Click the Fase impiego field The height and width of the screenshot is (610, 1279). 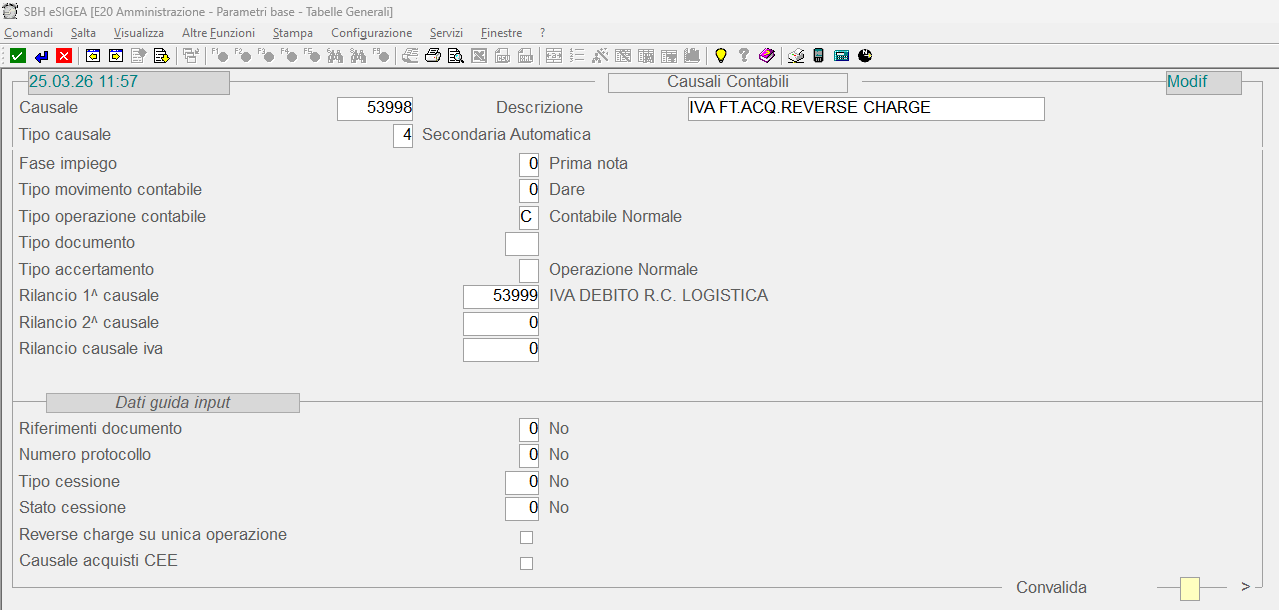(529, 163)
